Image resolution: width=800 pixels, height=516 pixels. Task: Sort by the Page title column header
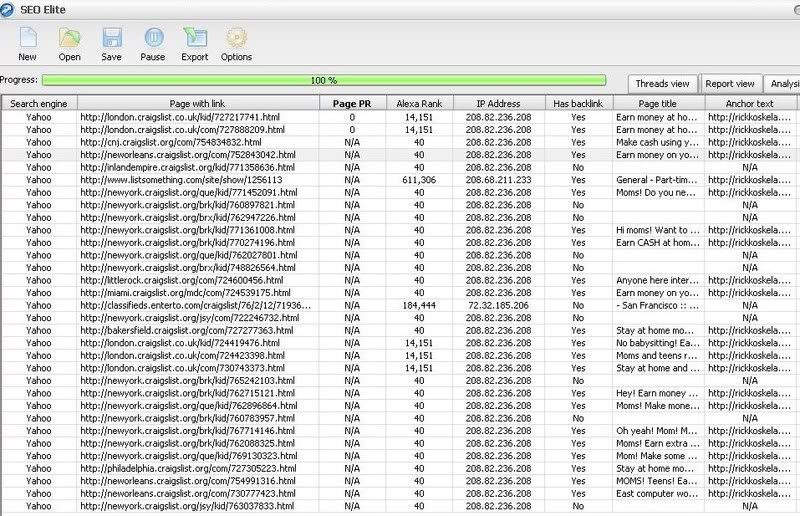pyautogui.click(x=658, y=104)
